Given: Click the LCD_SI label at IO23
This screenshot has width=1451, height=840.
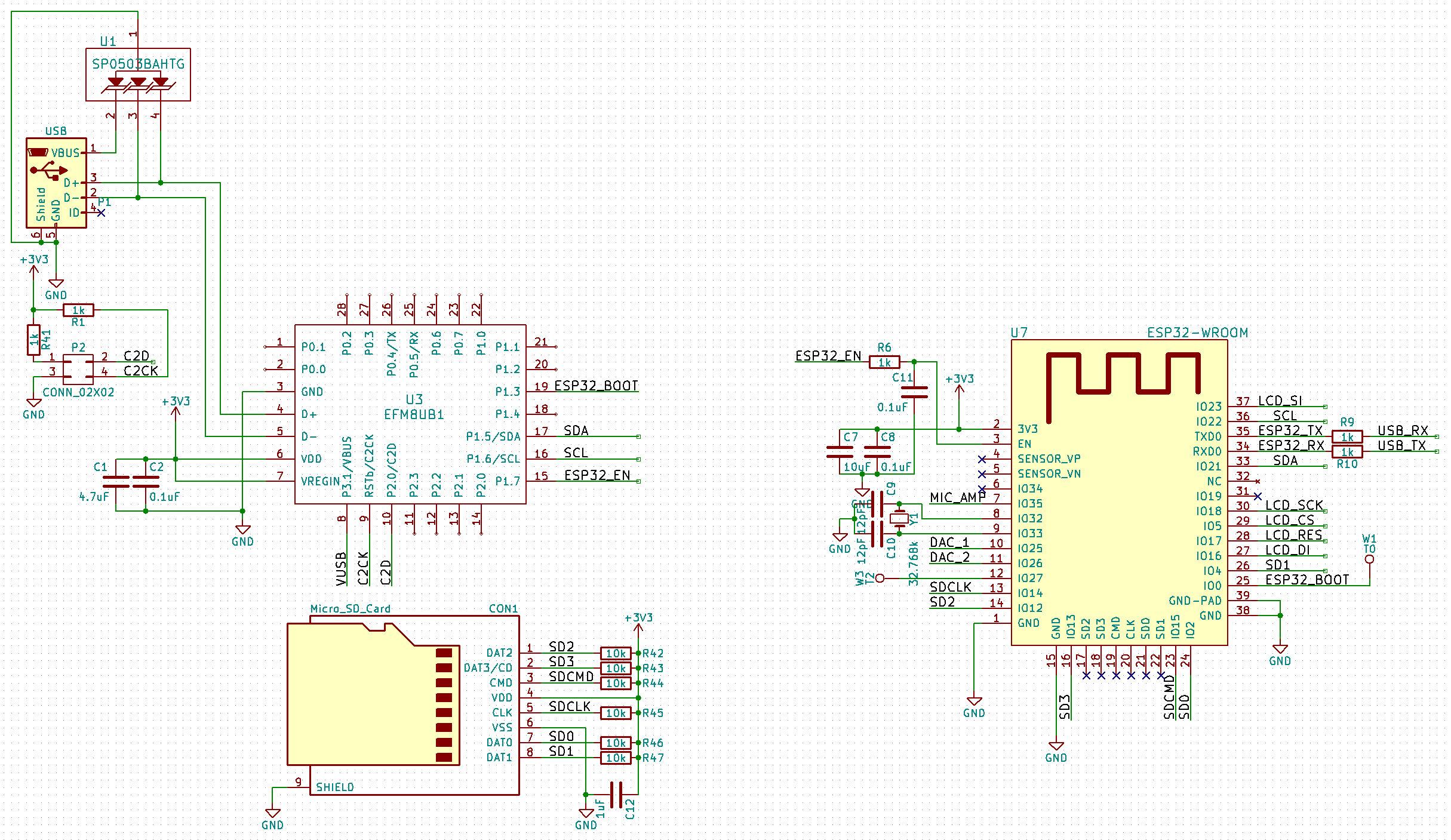Looking at the screenshot, I should point(1280,401).
